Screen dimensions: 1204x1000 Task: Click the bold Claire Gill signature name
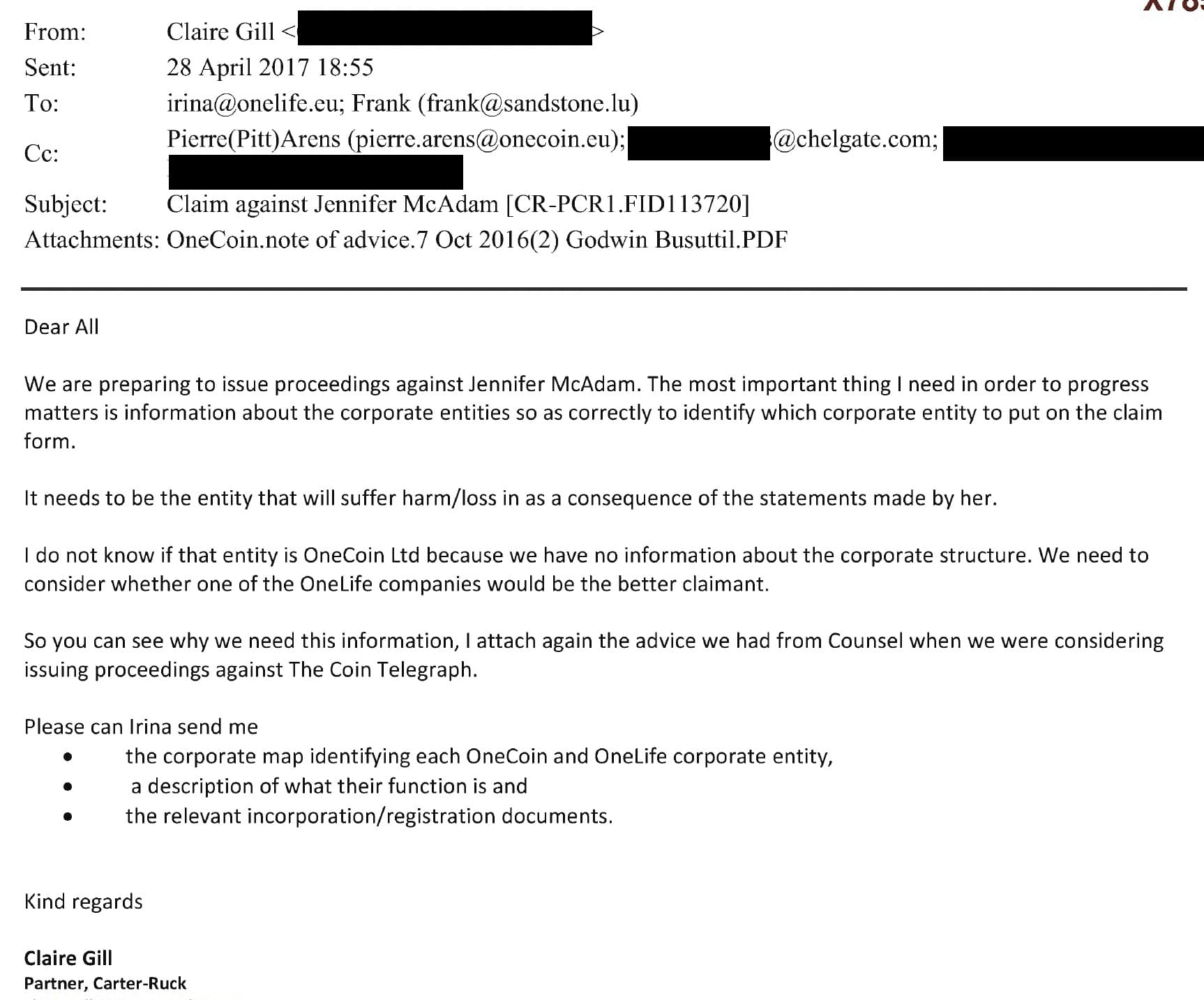tap(68, 958)
